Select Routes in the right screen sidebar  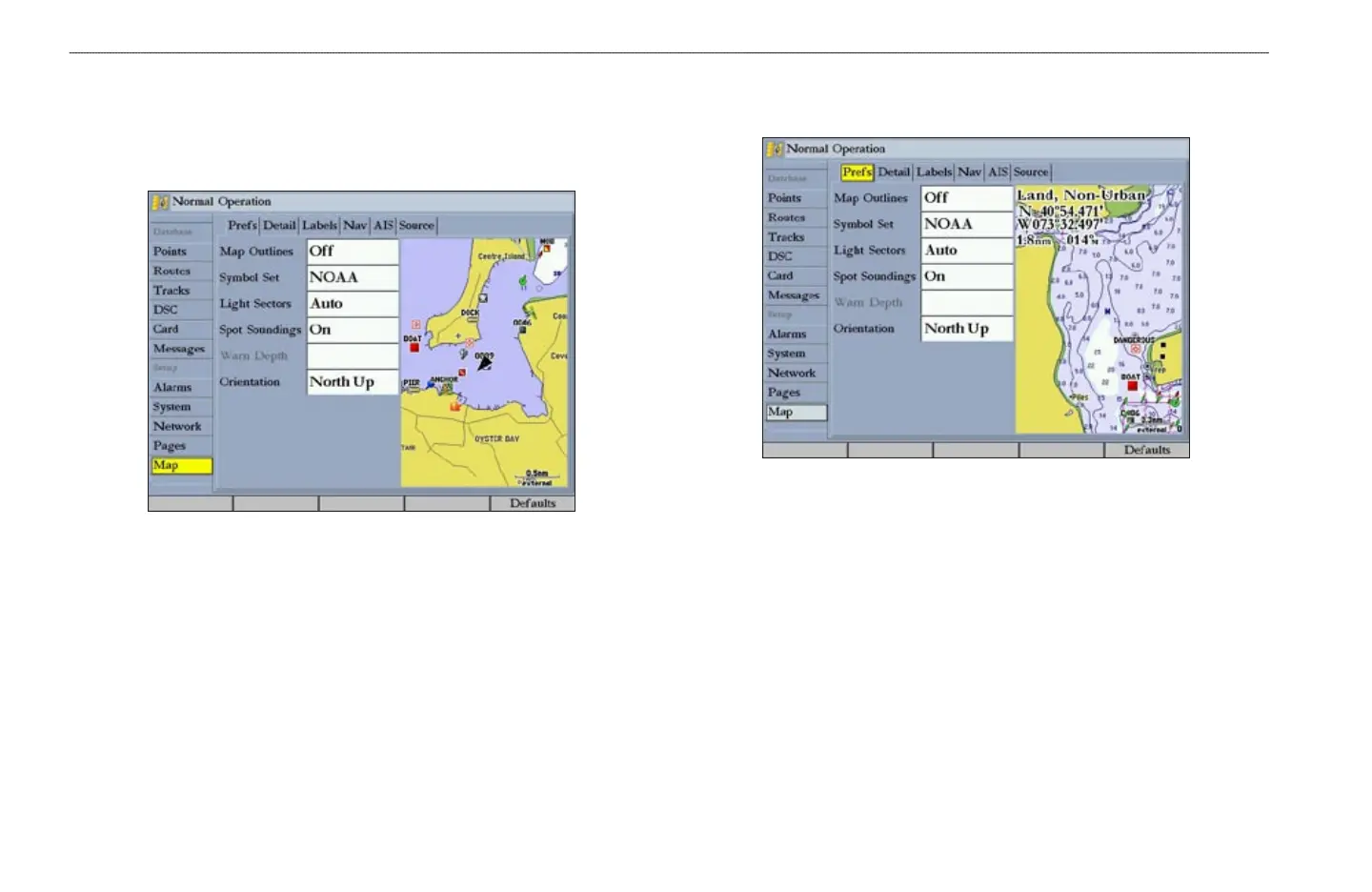click(796, 218)
